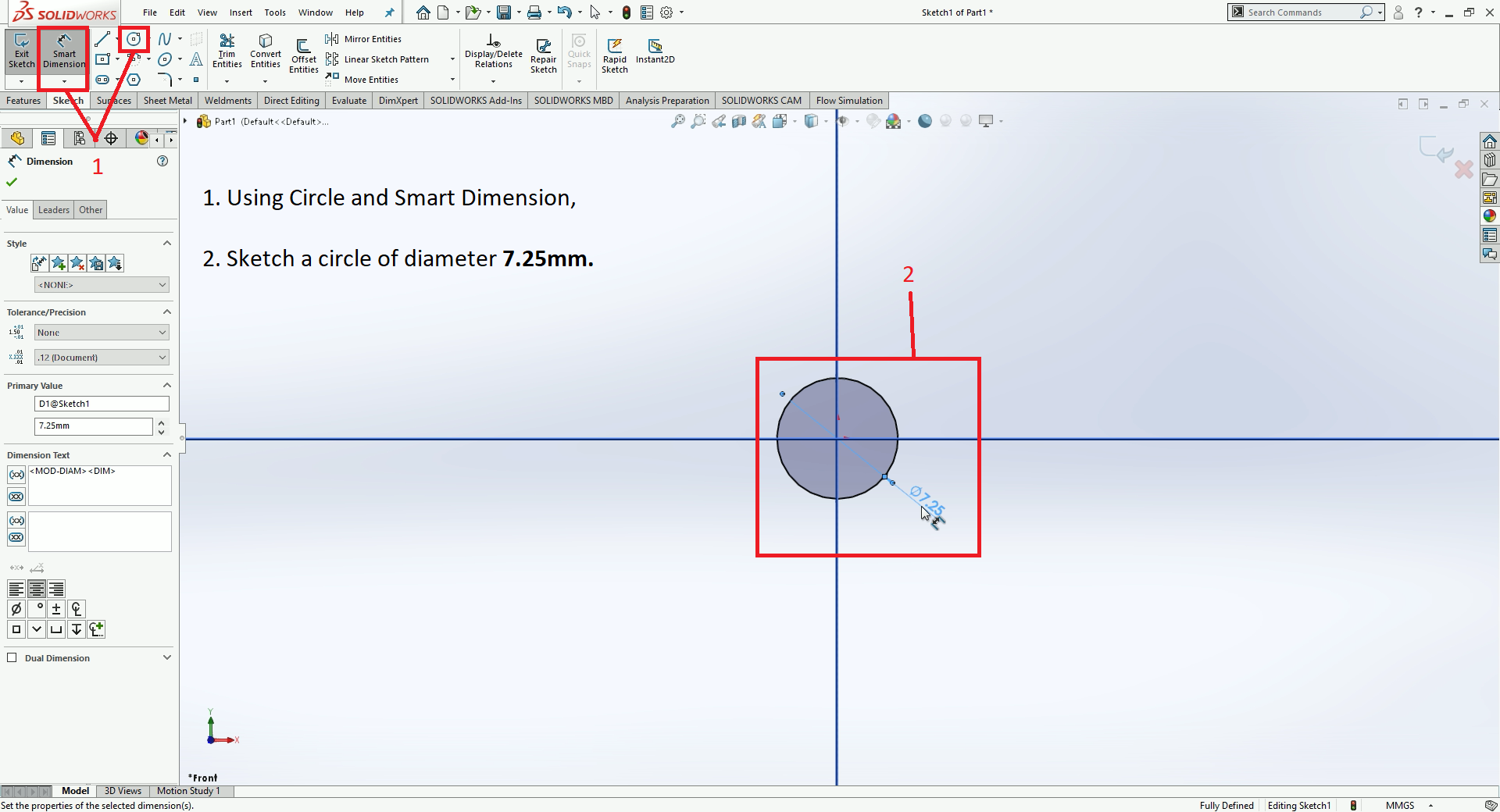Open the Dimension help icon
The height and width of the screenshot is (812, 1500).
(162, 161)
